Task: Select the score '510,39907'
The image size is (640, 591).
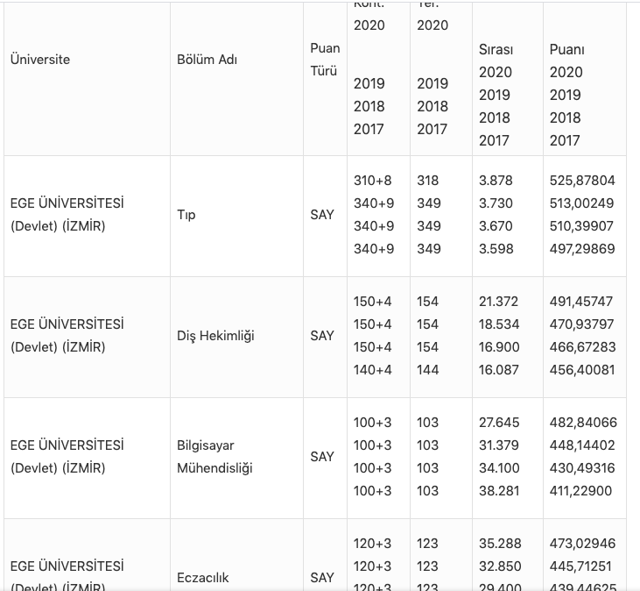Action: click(x=582, y=226)
